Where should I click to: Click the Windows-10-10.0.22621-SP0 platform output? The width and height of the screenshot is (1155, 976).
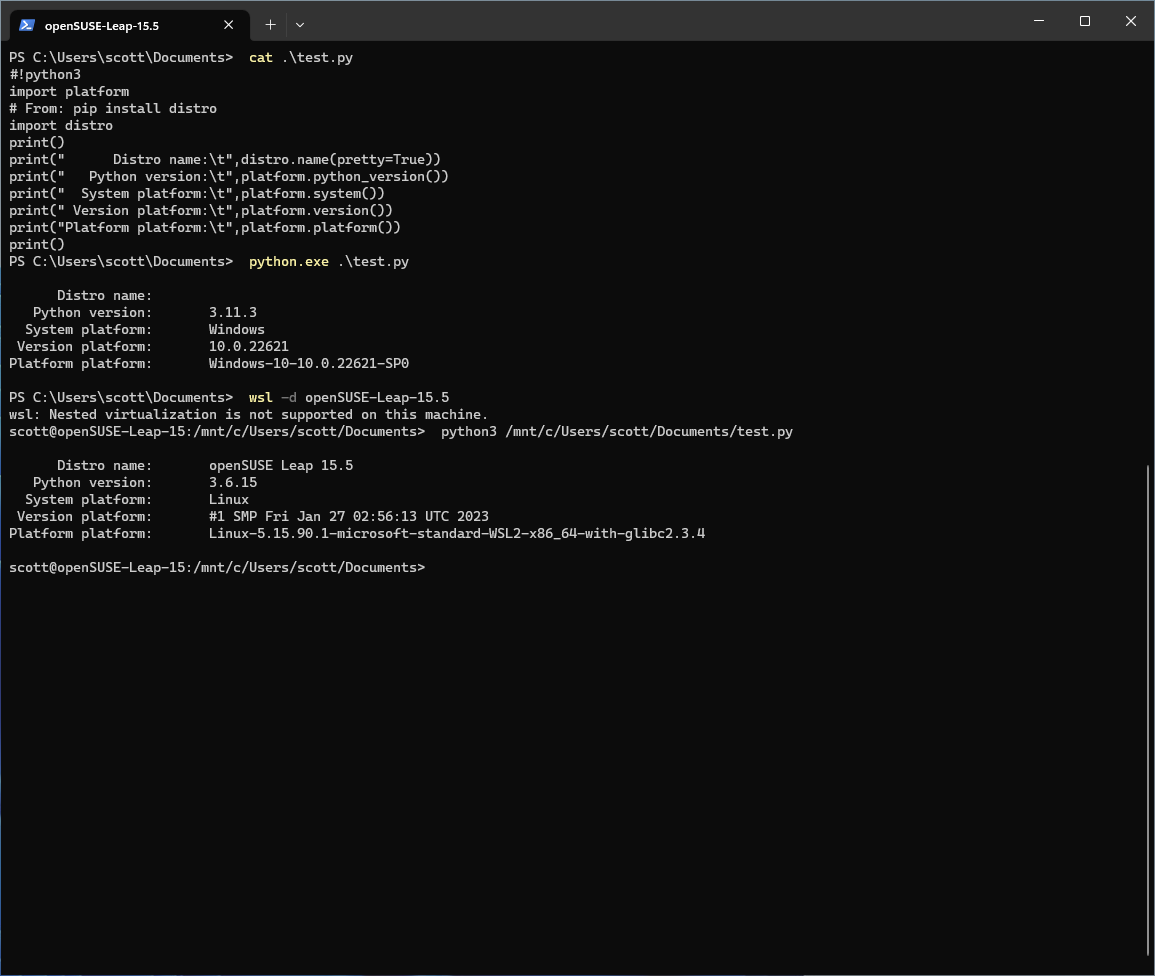[x=308, y=363]
